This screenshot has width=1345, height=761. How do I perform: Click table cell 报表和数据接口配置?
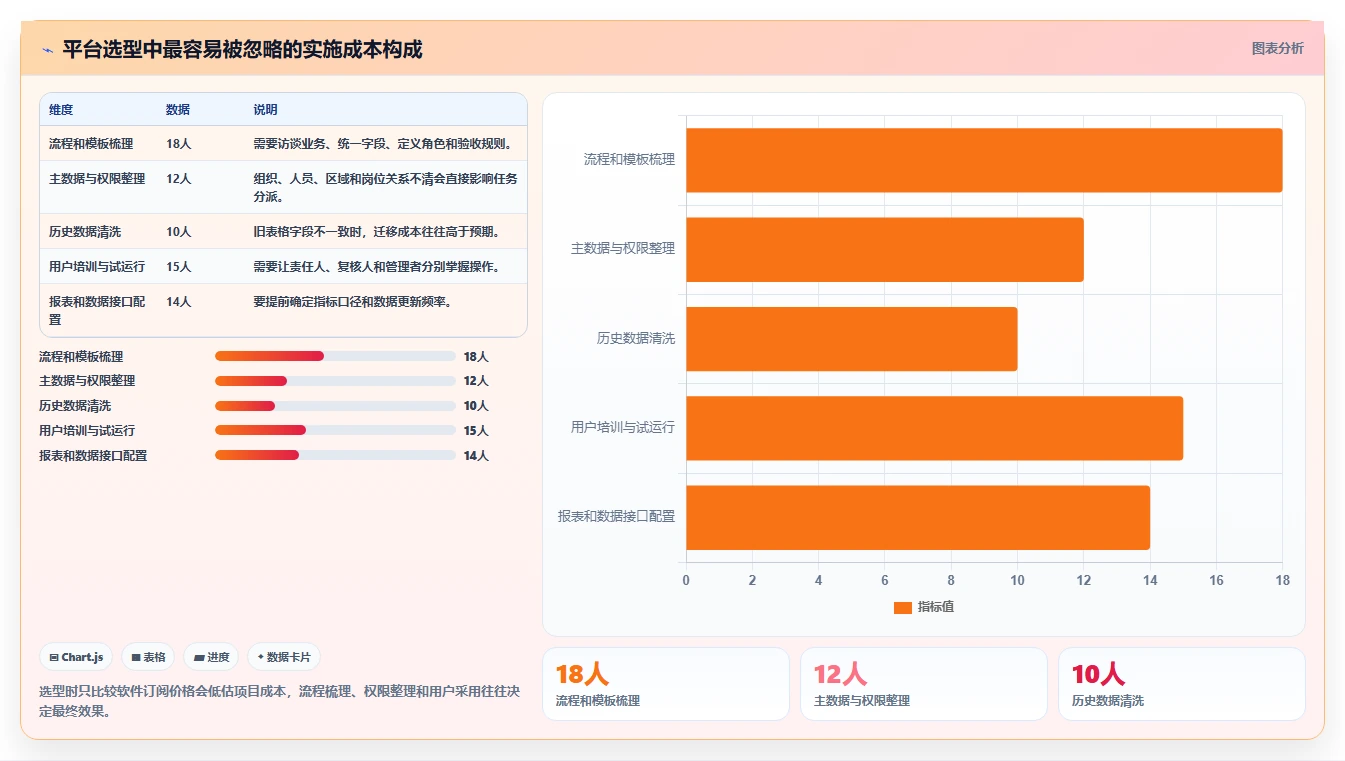tap(97, 310)
